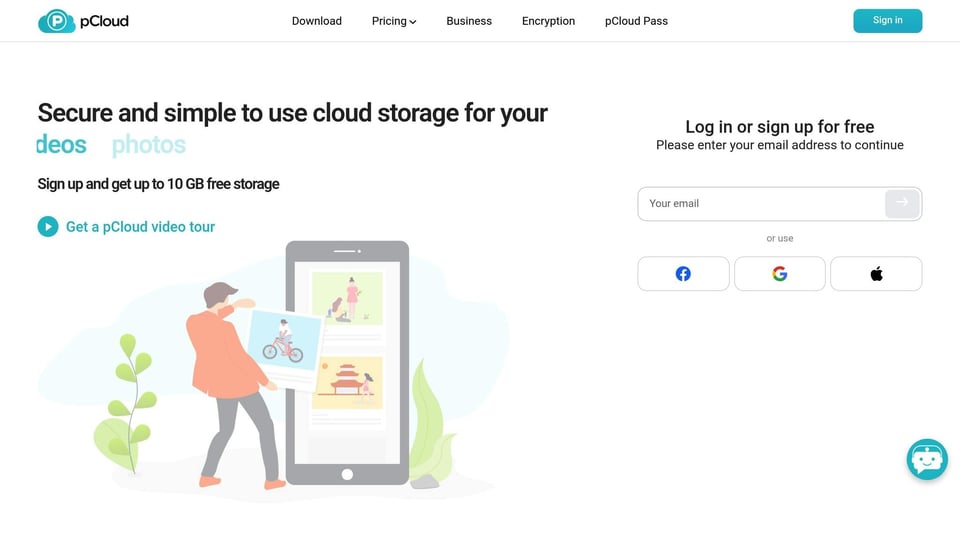This screenshot has height=540, width=960.
Task: Continue with Google login
Action: point(779,274)
